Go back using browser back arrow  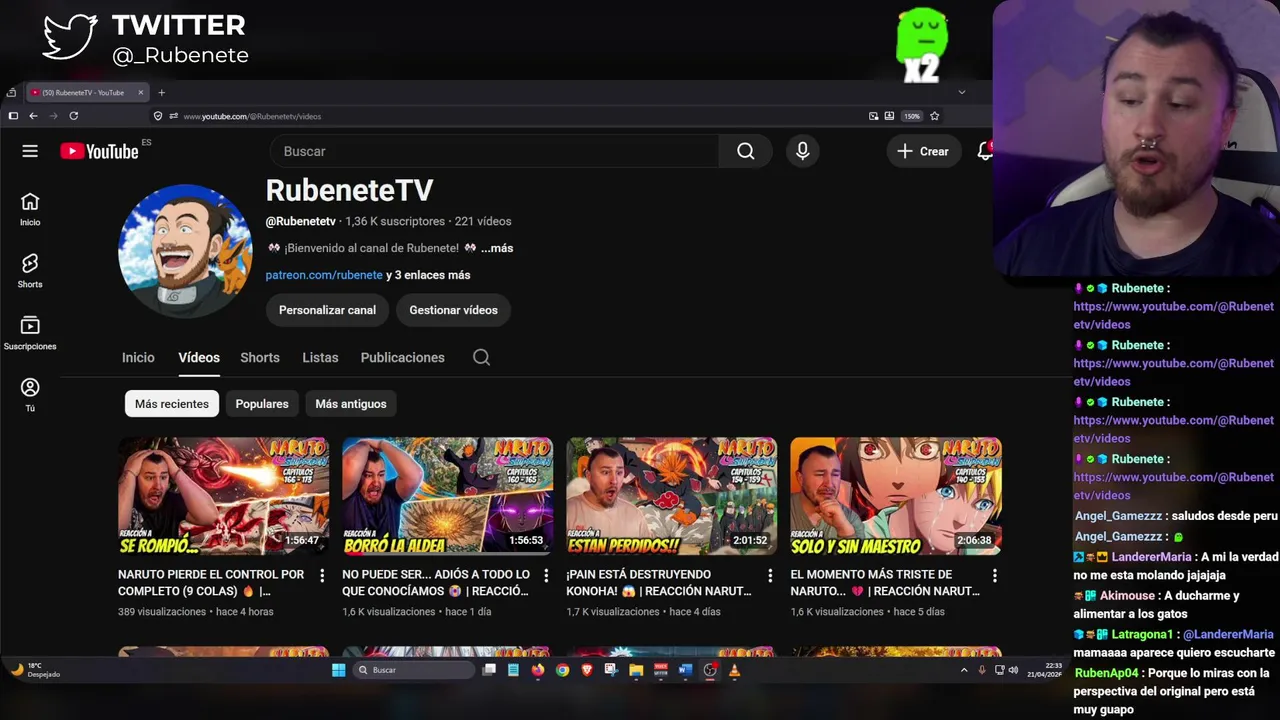click(33, 116)
